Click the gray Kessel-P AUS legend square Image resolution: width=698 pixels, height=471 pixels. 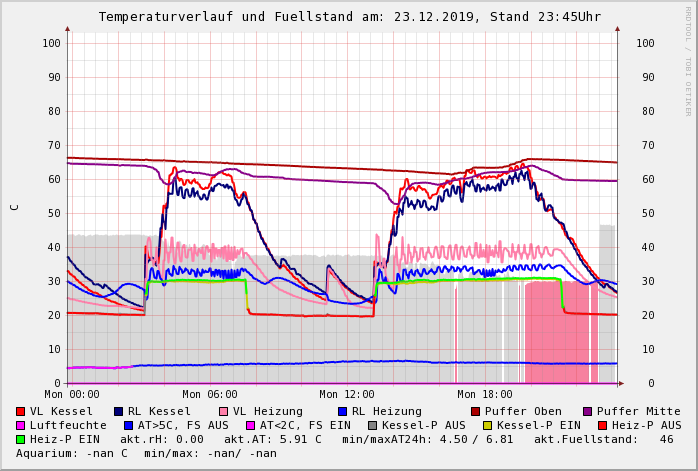pyautogui.click(x=373, y=425)
